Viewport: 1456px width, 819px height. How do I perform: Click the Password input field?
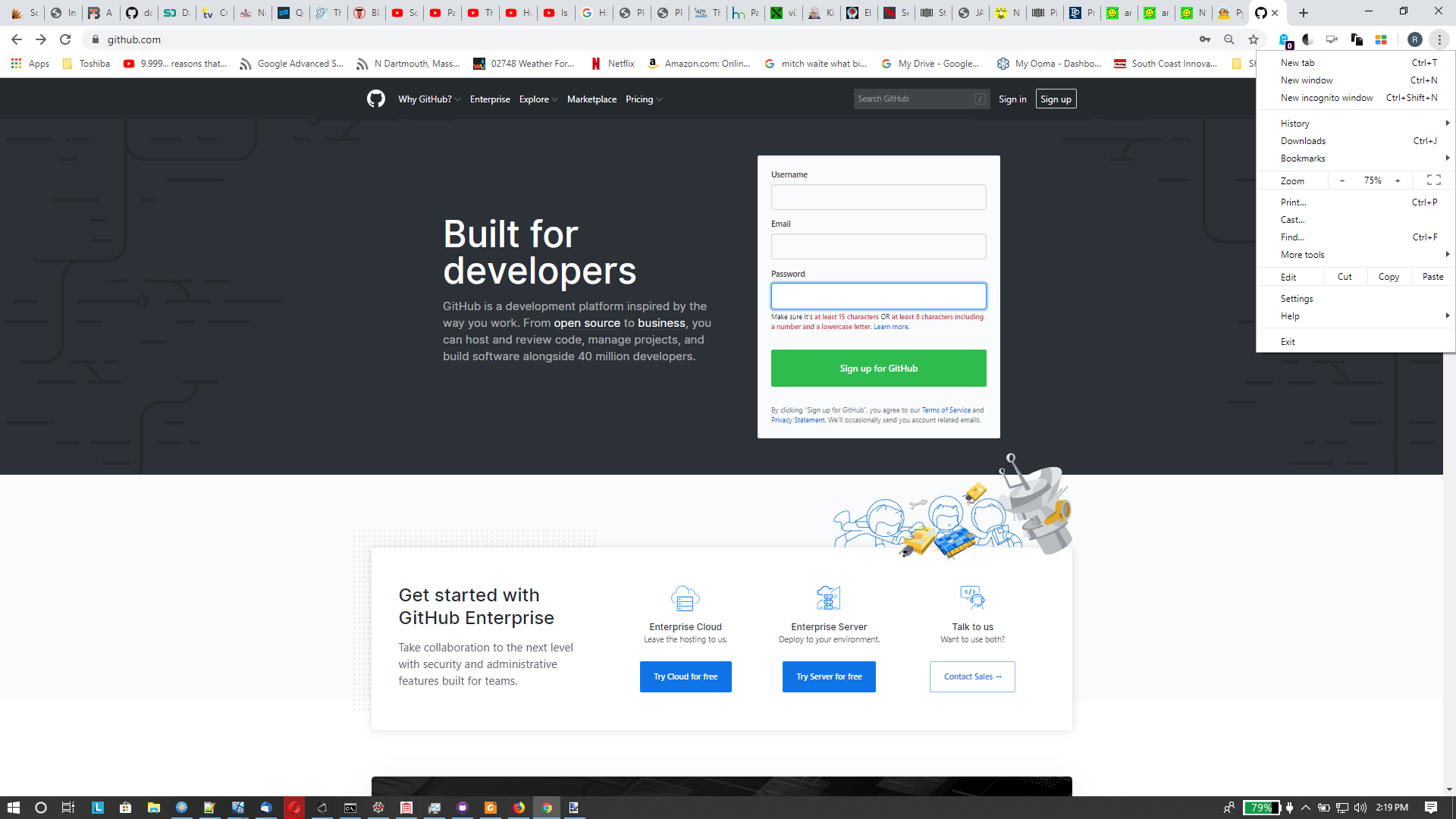[878, 295]
